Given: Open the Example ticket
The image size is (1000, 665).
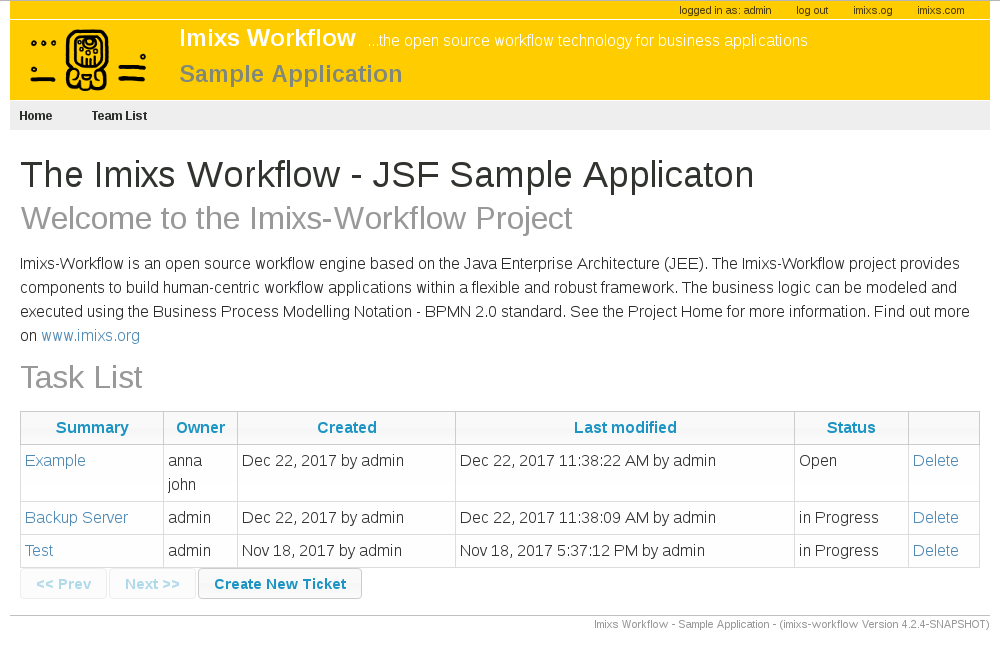Looking at the screenshot, I should [x=55, y=460].
